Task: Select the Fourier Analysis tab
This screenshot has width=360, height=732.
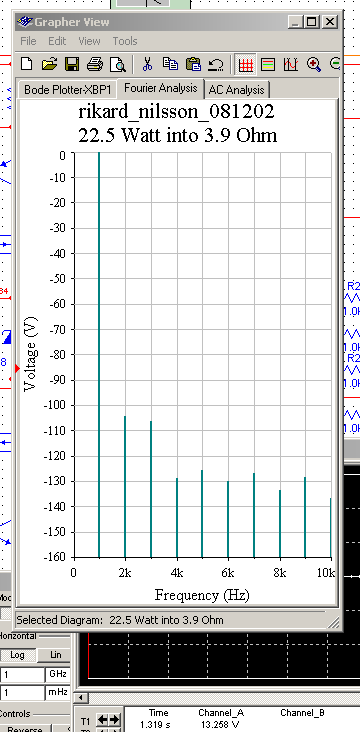Action: click(x=161, y=88)
